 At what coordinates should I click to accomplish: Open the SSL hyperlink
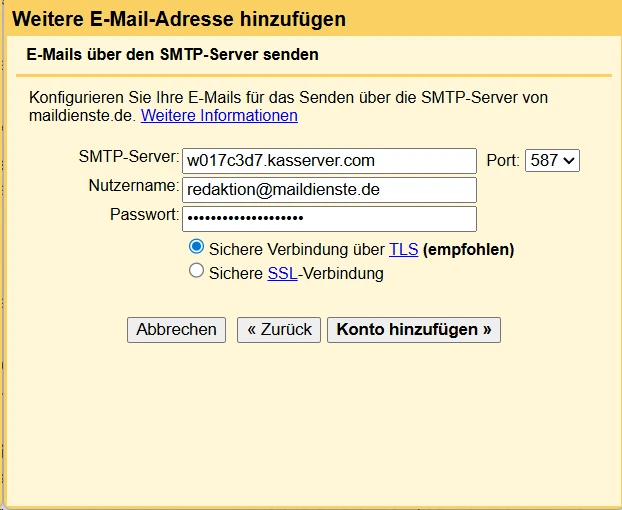(282, 273)
